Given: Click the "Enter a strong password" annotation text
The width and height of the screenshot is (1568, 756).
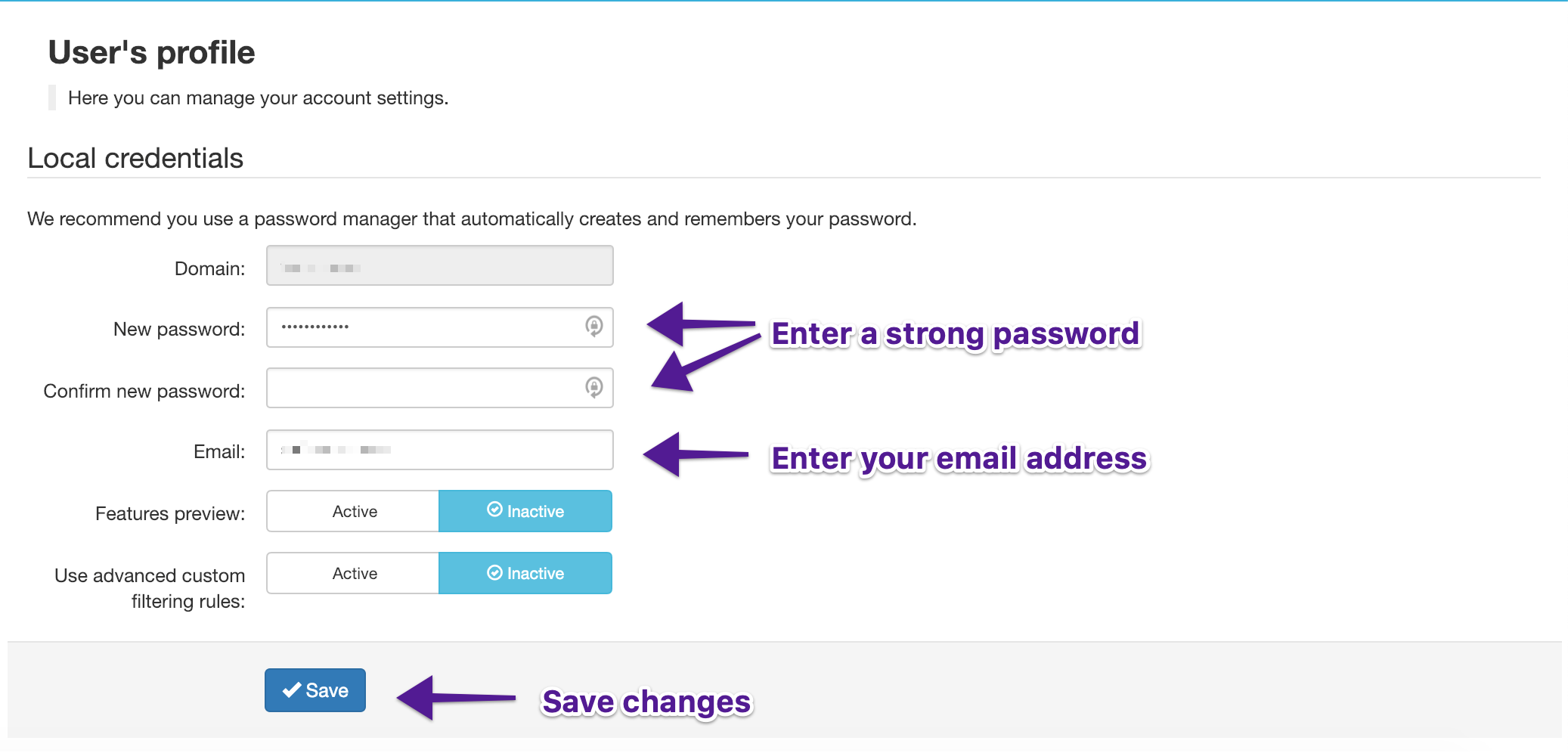Looking at the screenshot, I should tap(955, 334).
